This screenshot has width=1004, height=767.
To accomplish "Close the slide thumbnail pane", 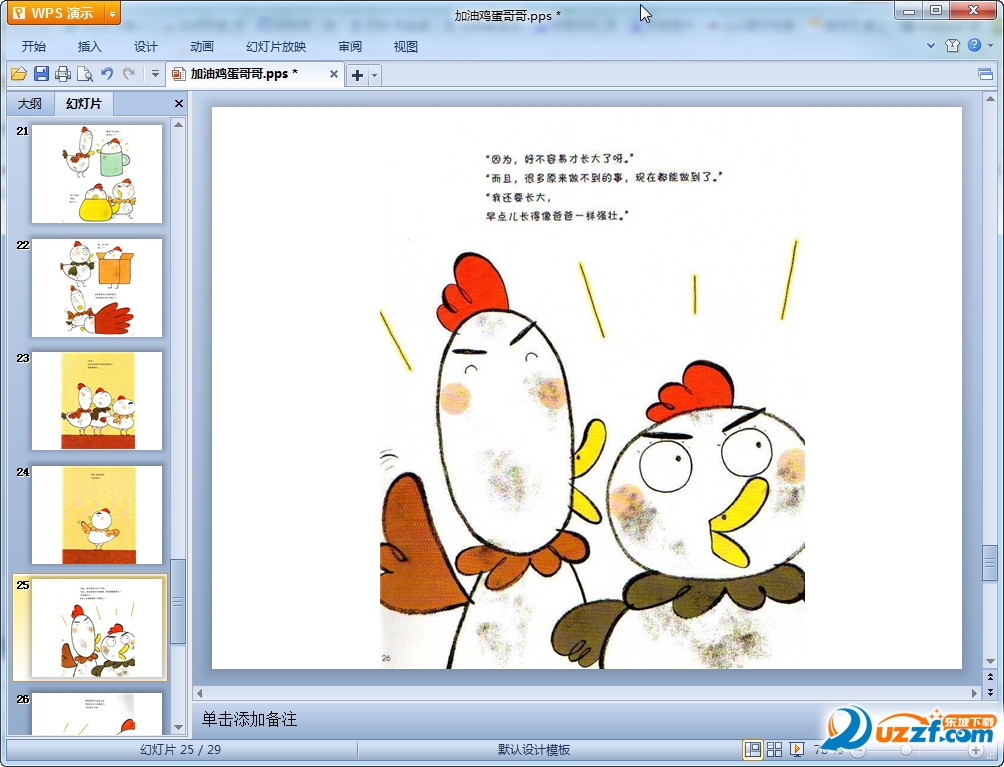I will 179,103.
